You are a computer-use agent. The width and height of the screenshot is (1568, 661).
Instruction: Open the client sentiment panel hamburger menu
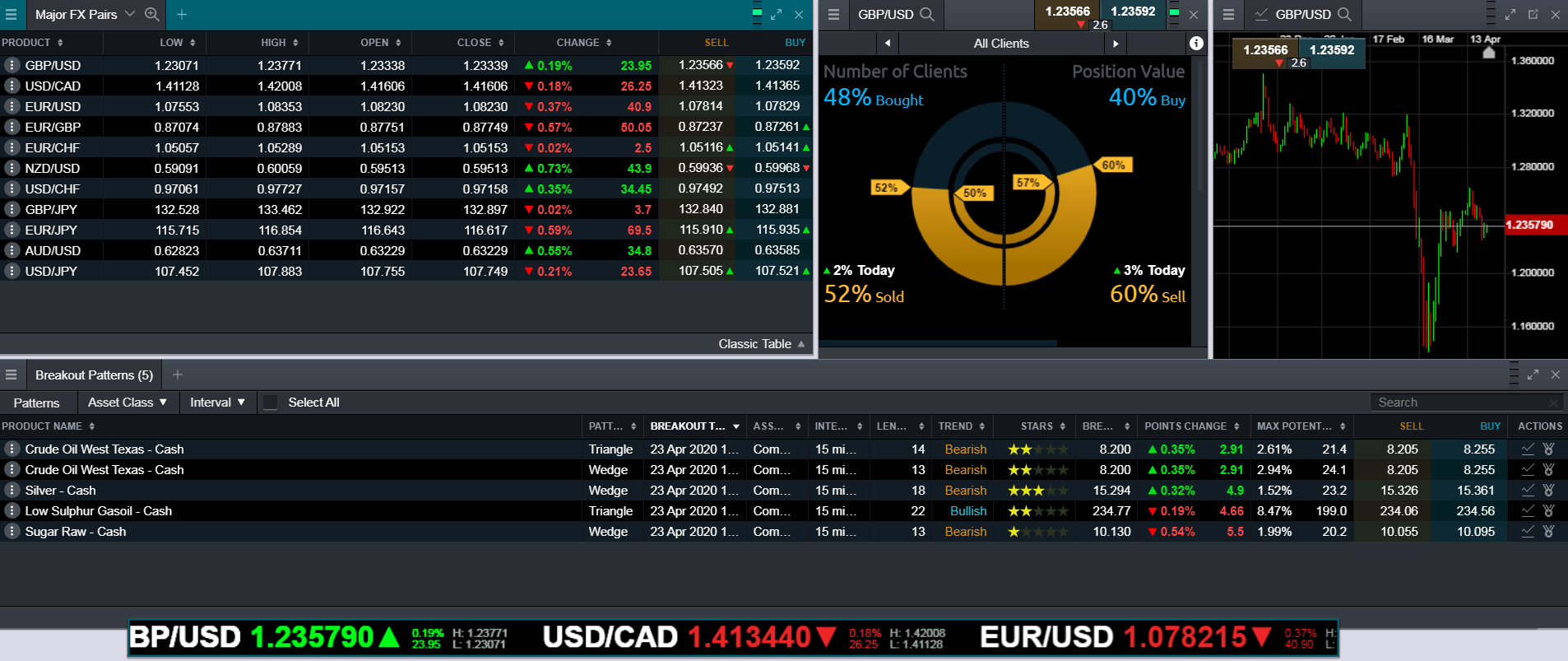[833, 14]
